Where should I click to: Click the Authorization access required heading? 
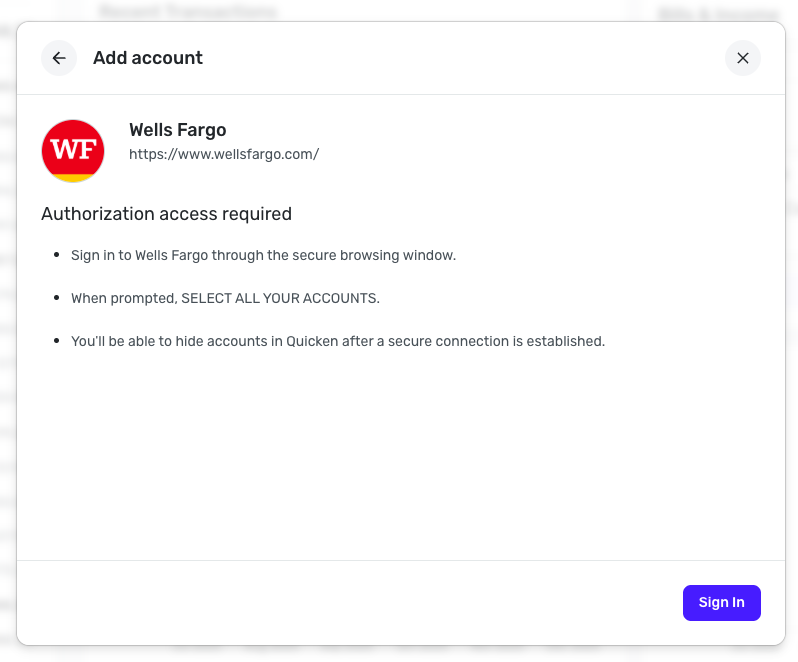tap(166, 213)
